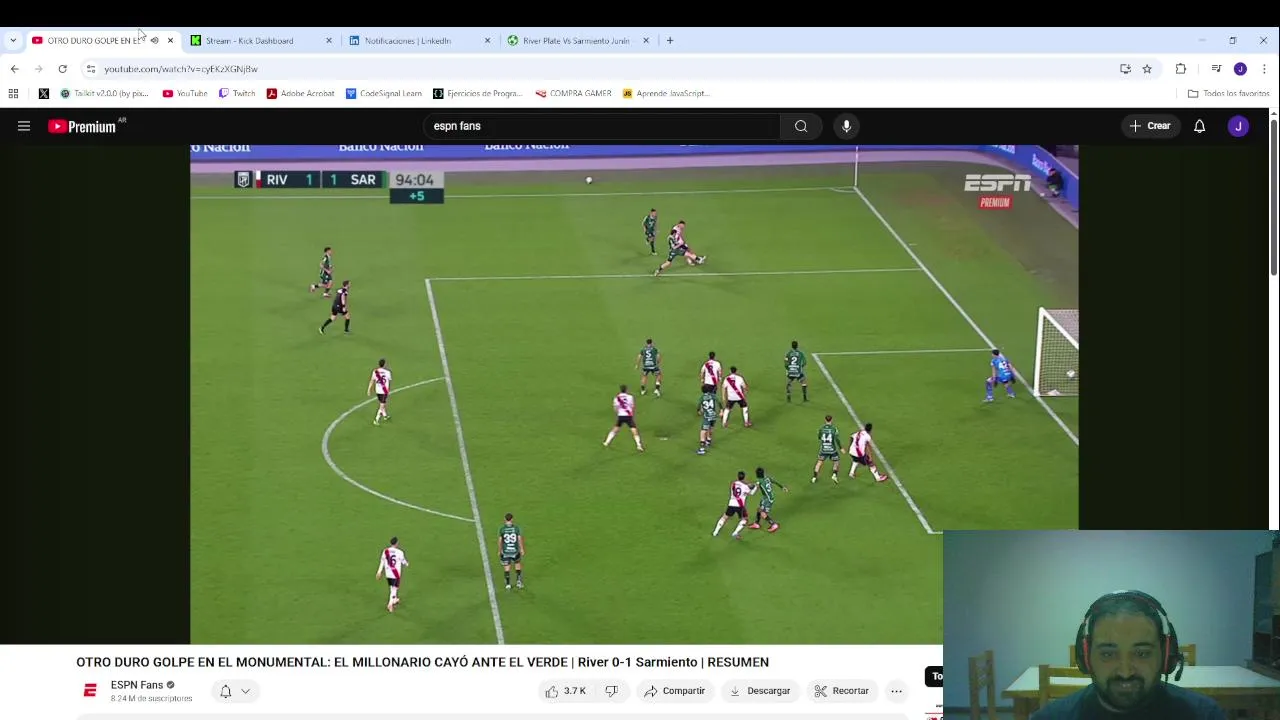Viewport: 1280px width, 720px height.
Task: Dislike the video with thumbs down
Action: (x=611, y=691)
